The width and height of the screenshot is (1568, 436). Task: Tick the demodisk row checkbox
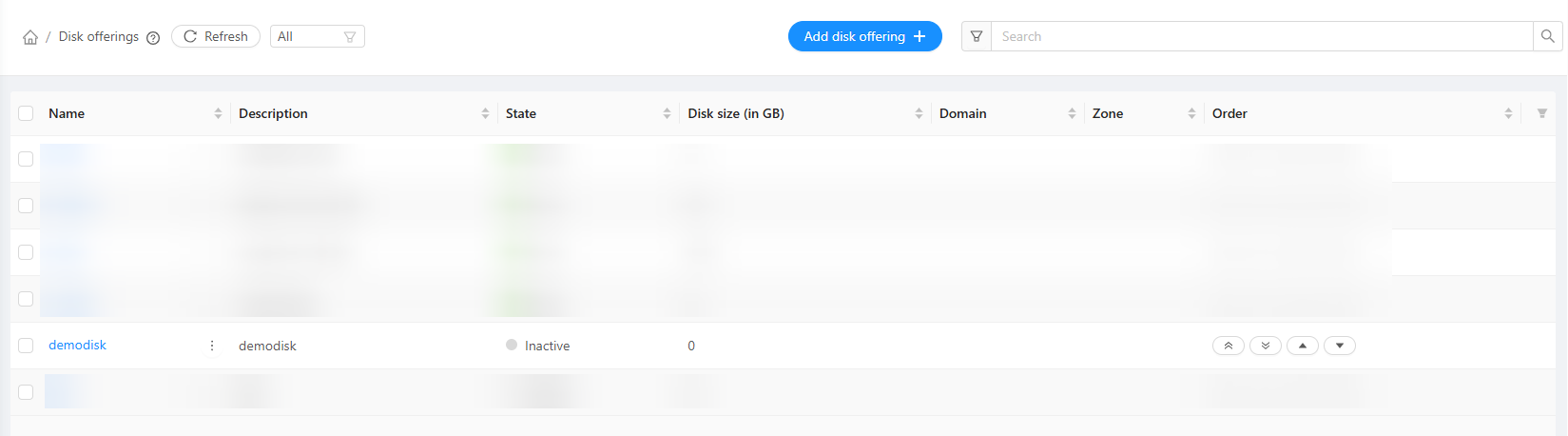click(26, 346)
